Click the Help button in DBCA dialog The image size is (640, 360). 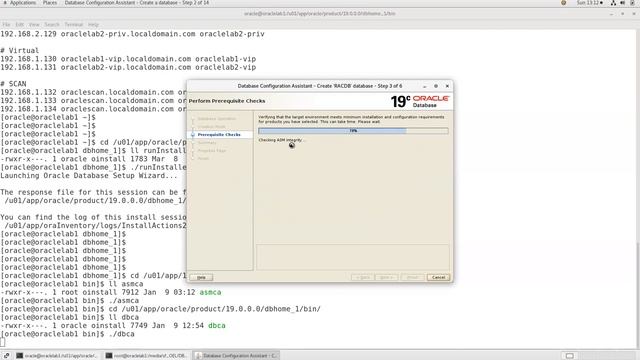tap(201, 277)
